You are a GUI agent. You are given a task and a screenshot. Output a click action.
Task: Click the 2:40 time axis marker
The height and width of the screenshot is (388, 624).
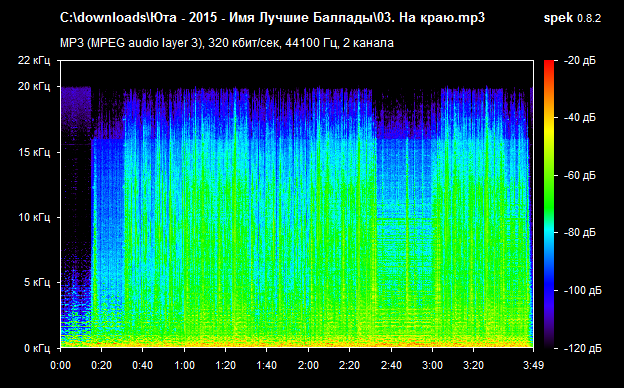pos(391,365)
